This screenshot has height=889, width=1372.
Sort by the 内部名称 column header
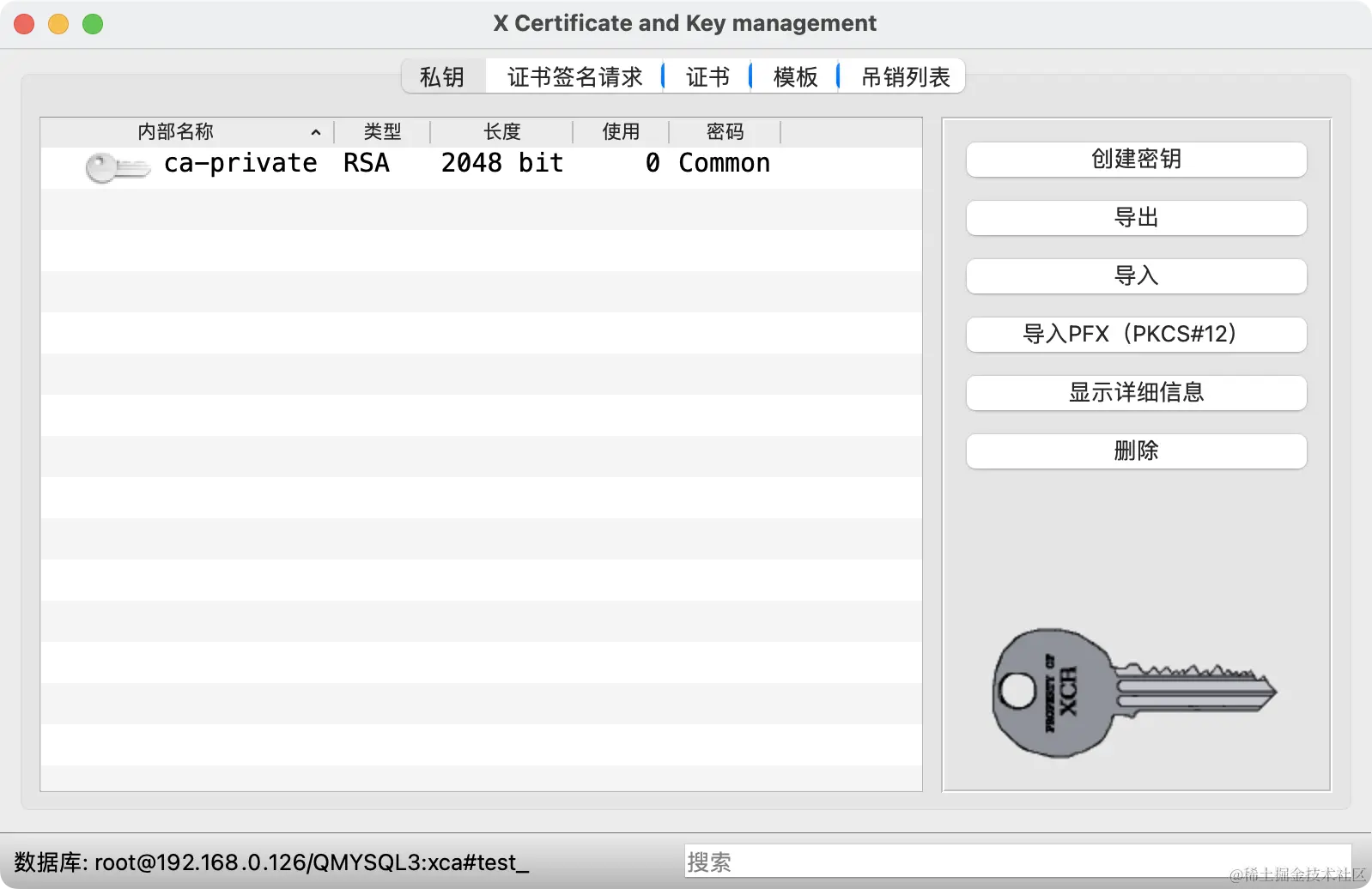pyautogui.click(x=187, y=132)
